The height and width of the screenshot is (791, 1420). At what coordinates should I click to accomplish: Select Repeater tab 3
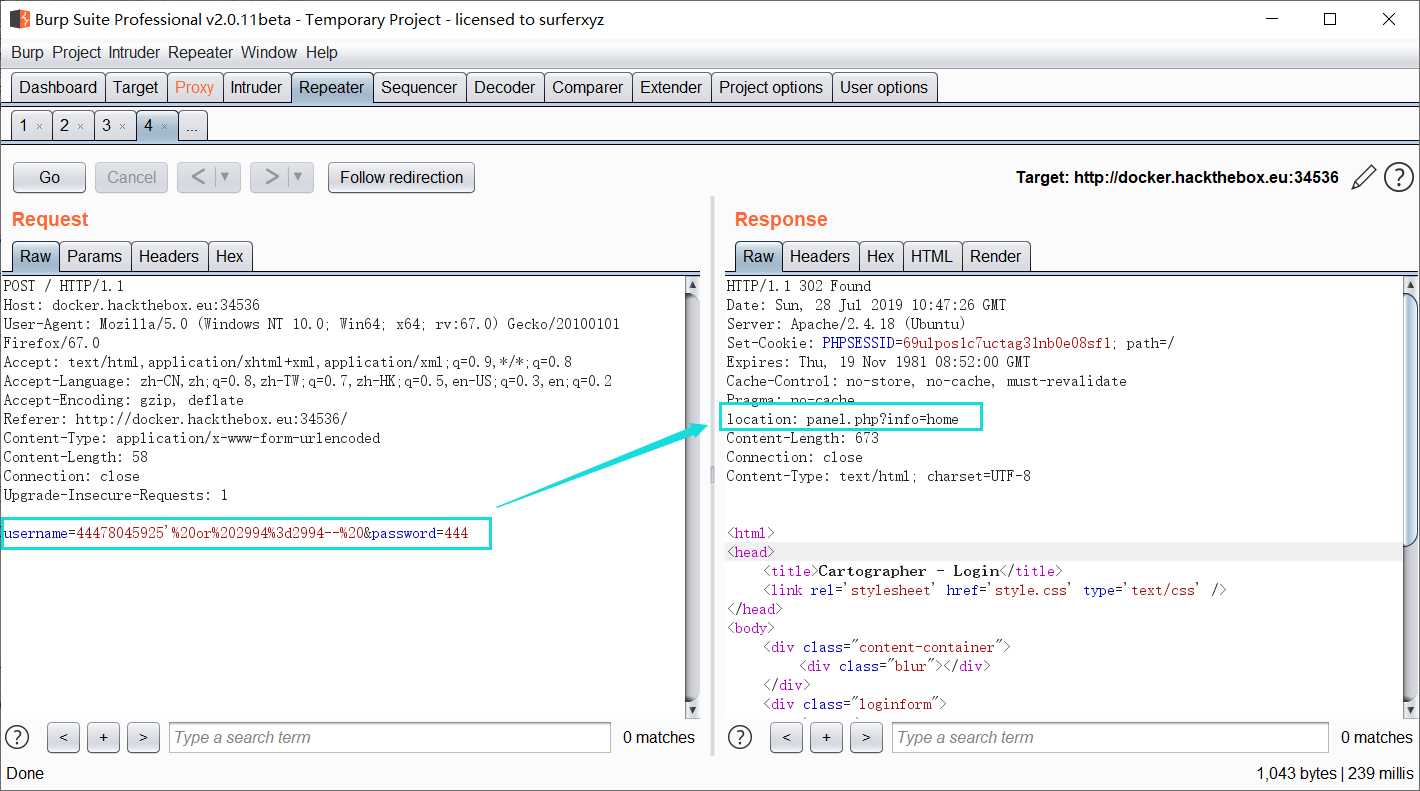tap(107, 126)
